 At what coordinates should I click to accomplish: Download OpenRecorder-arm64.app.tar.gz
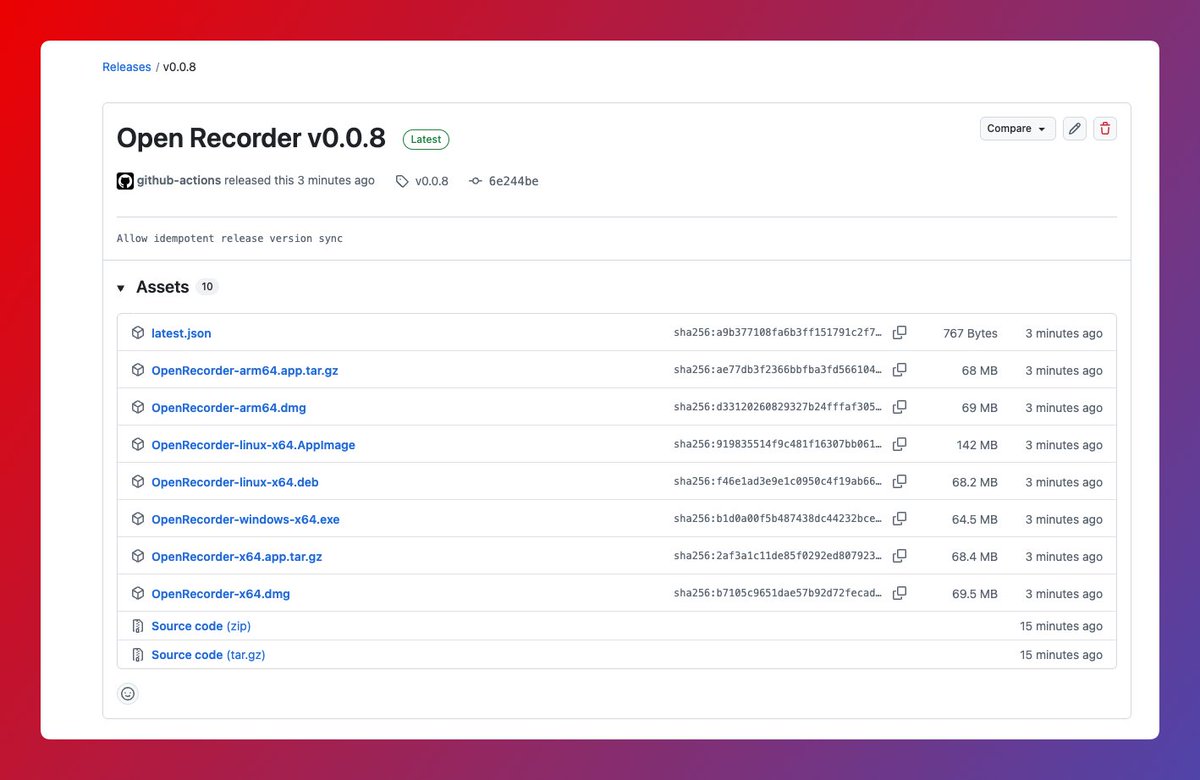(245, 370)
